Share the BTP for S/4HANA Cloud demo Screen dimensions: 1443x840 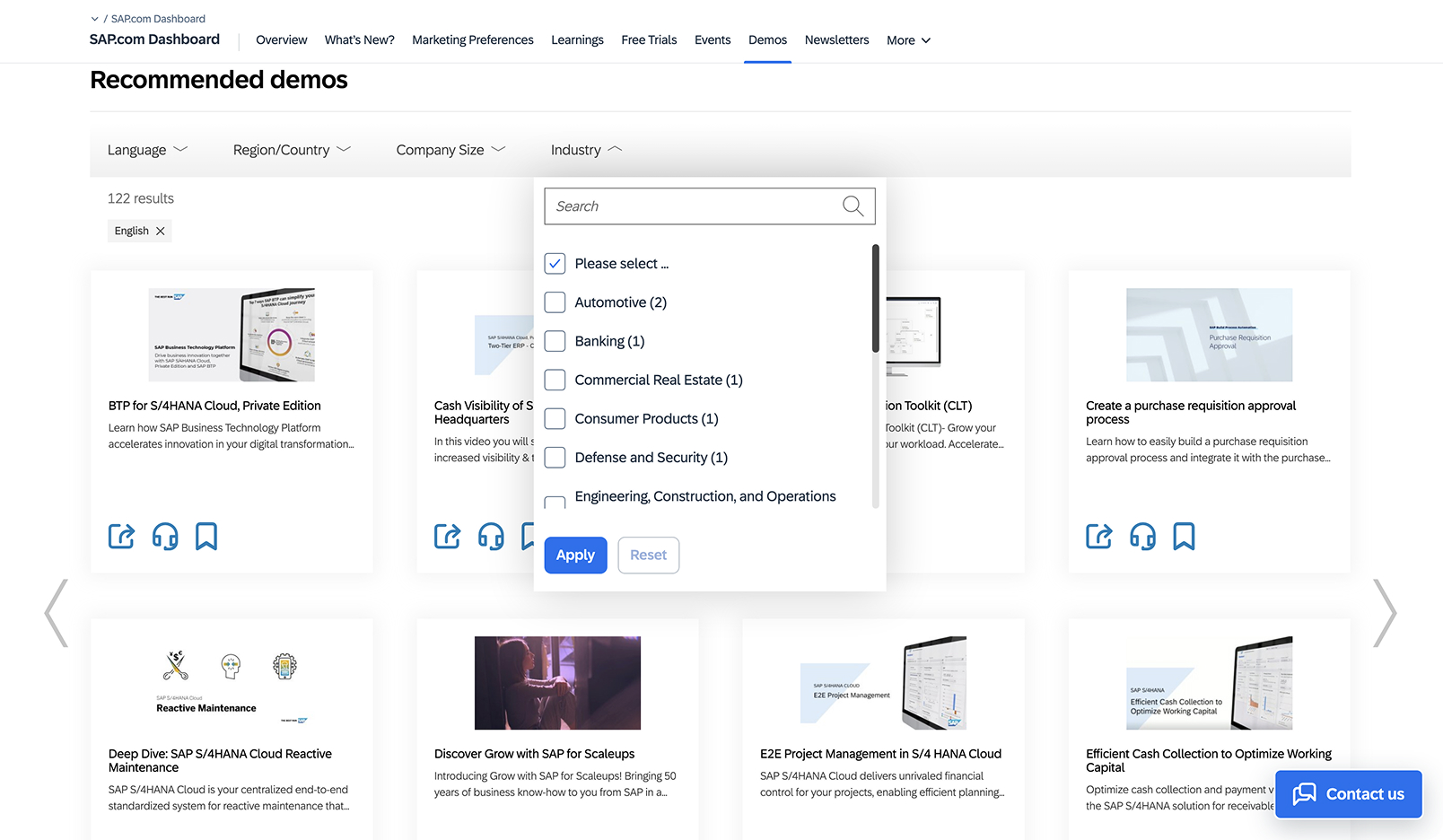pyautogui.click(x=121, y=536)
